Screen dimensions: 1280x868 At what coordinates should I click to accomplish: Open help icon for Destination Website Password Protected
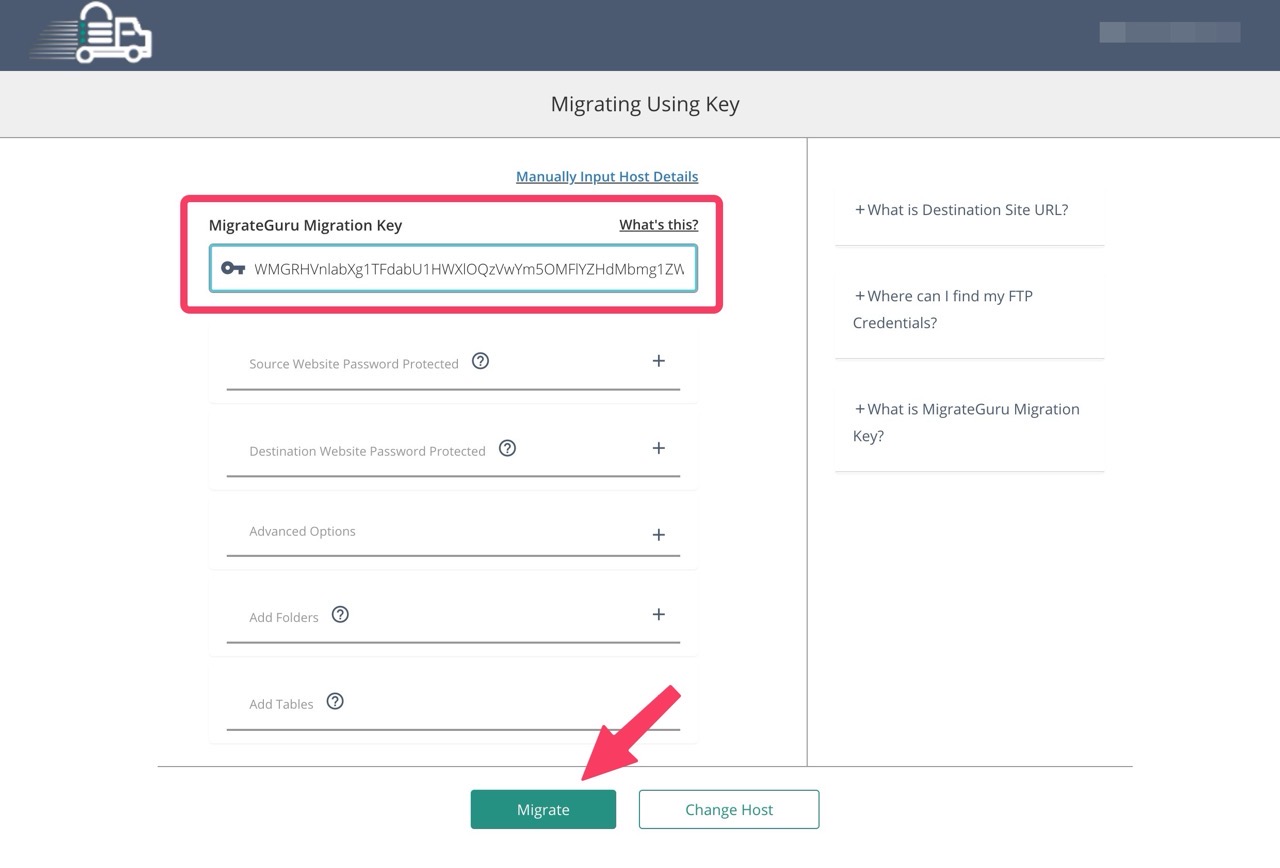507,448
